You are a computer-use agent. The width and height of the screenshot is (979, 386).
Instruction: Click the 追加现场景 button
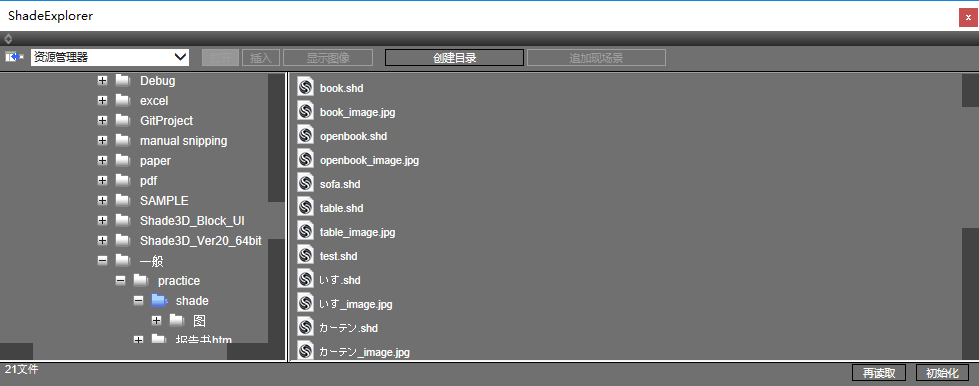tap(596, 57)
